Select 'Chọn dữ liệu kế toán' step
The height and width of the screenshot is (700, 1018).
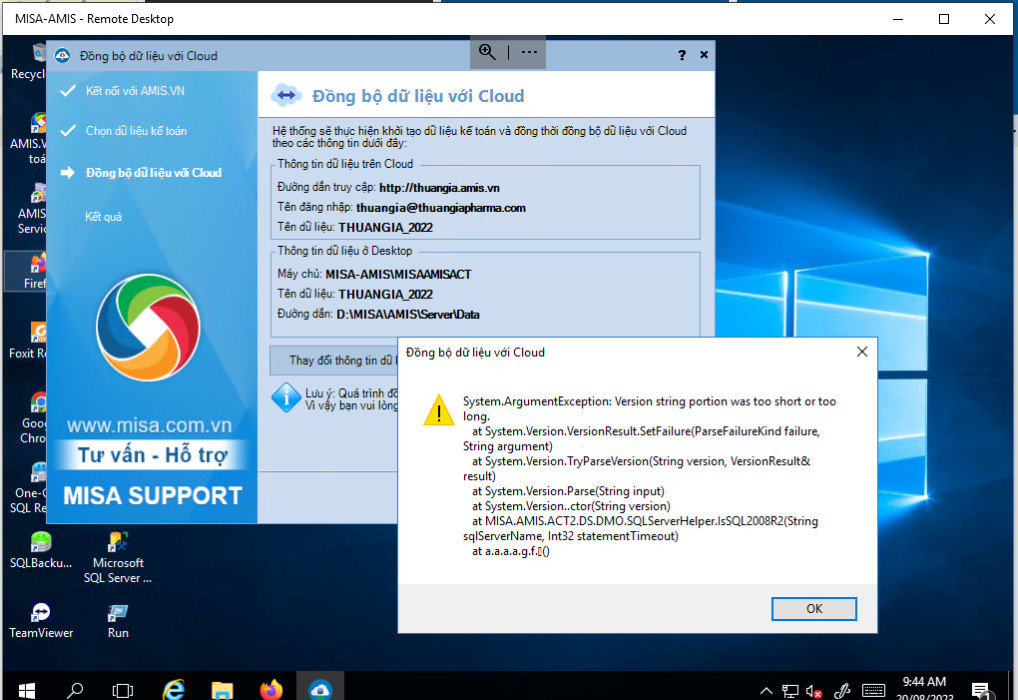click(x=136, y=131)
